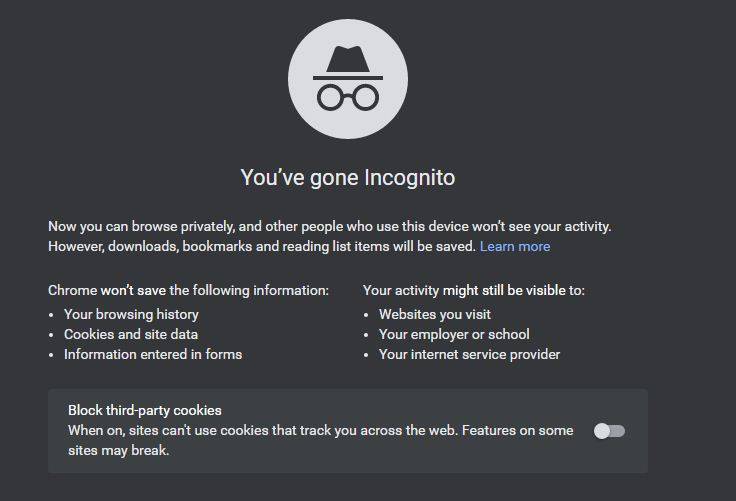This screenshot has width=736, height=501.
Task: Click the "Now you can browse privately" sentence
Action: [x=330, y=226]
